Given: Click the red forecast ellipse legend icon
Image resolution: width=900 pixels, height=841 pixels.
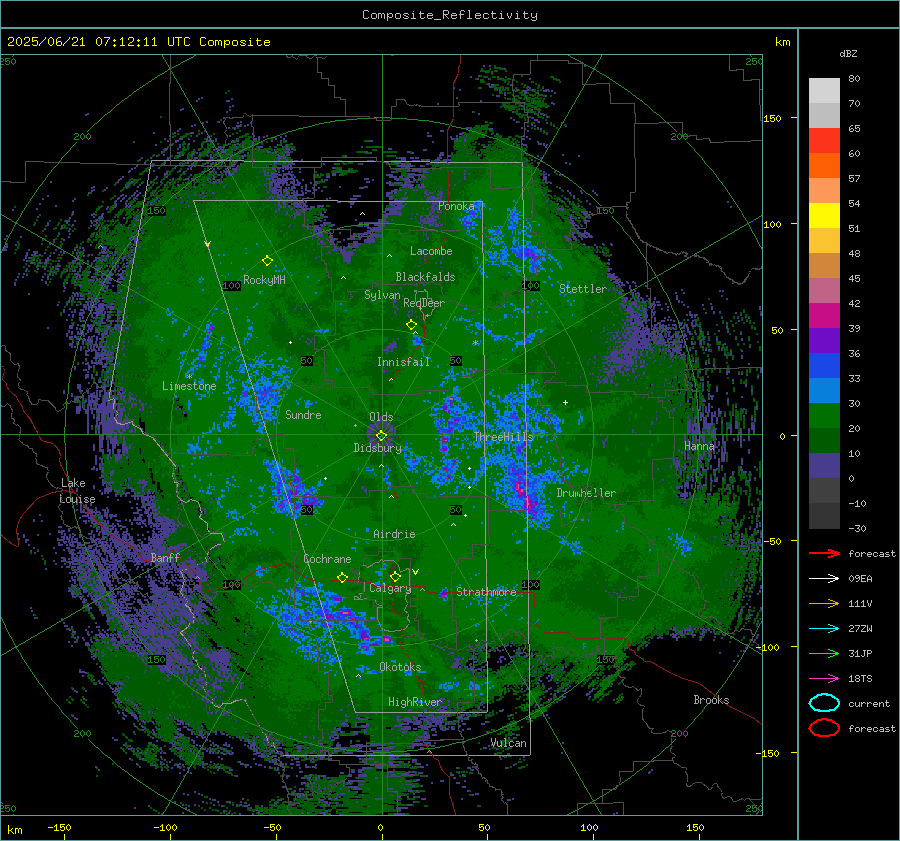Looking at the screenshot, I should pyautogui.click(x=824, y=728).
